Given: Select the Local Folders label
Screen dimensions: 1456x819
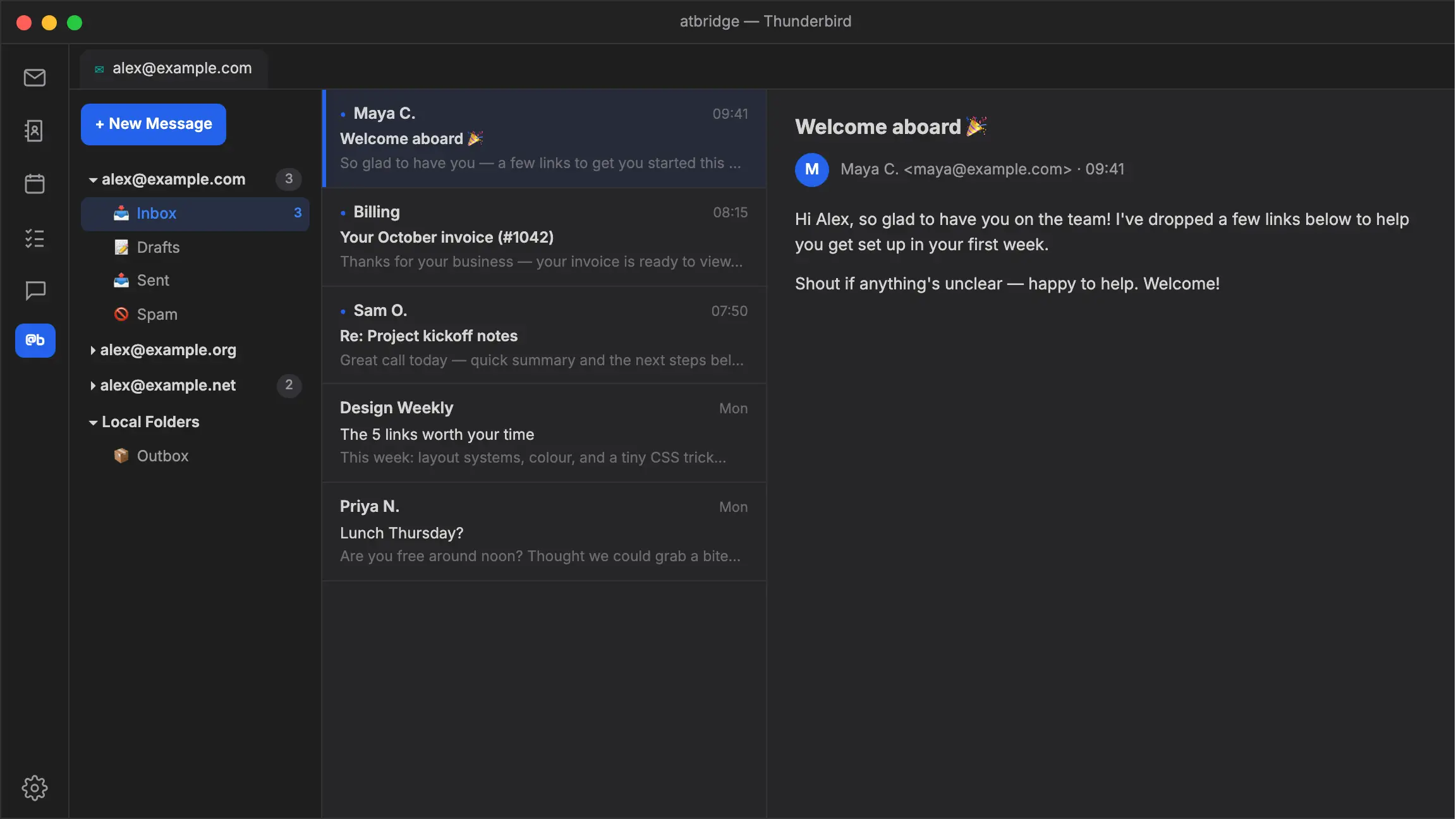Looking at the screenshot, I should [x=150, y=422].
